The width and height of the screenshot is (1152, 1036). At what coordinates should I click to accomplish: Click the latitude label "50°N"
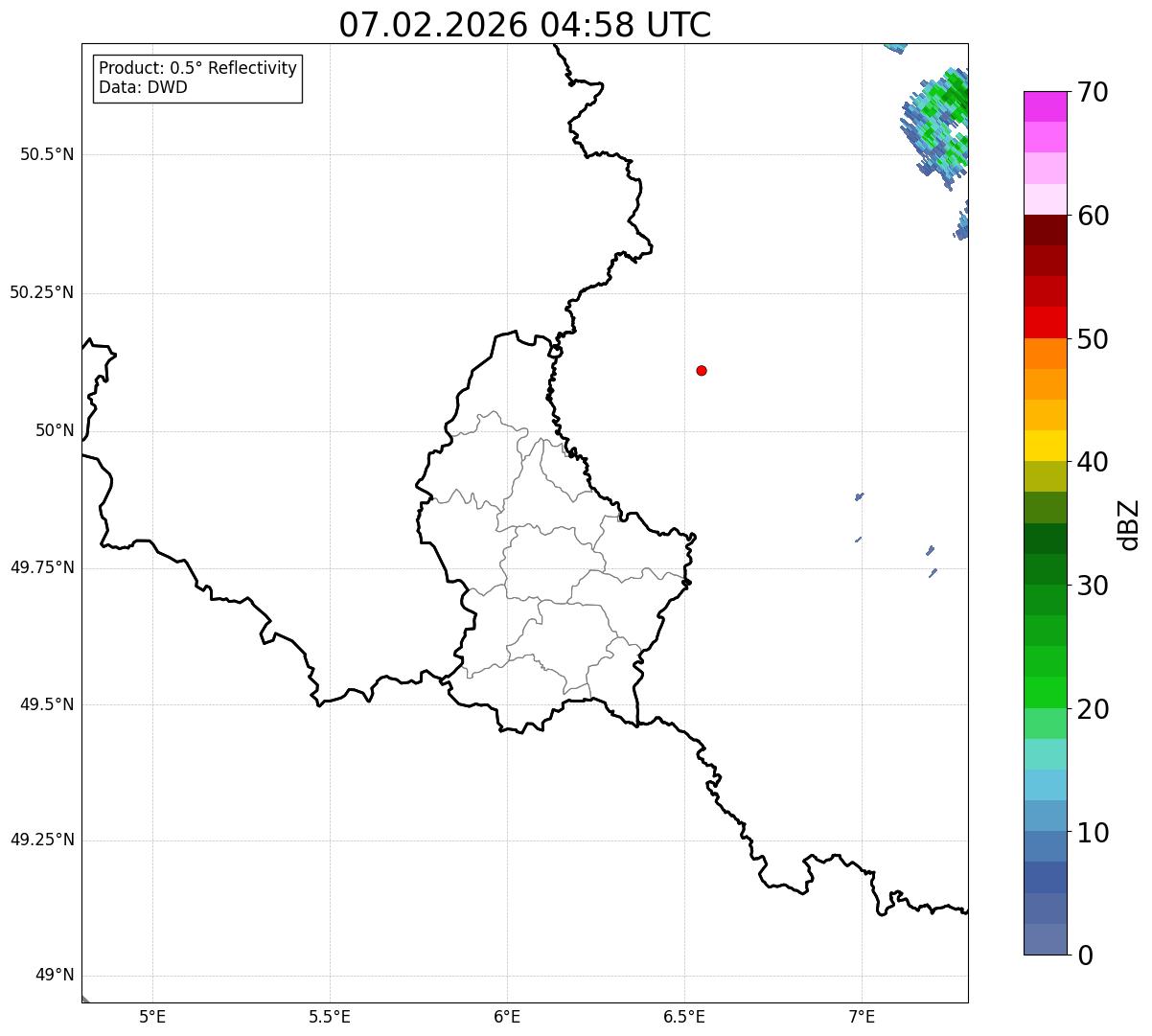coord(55,430)
